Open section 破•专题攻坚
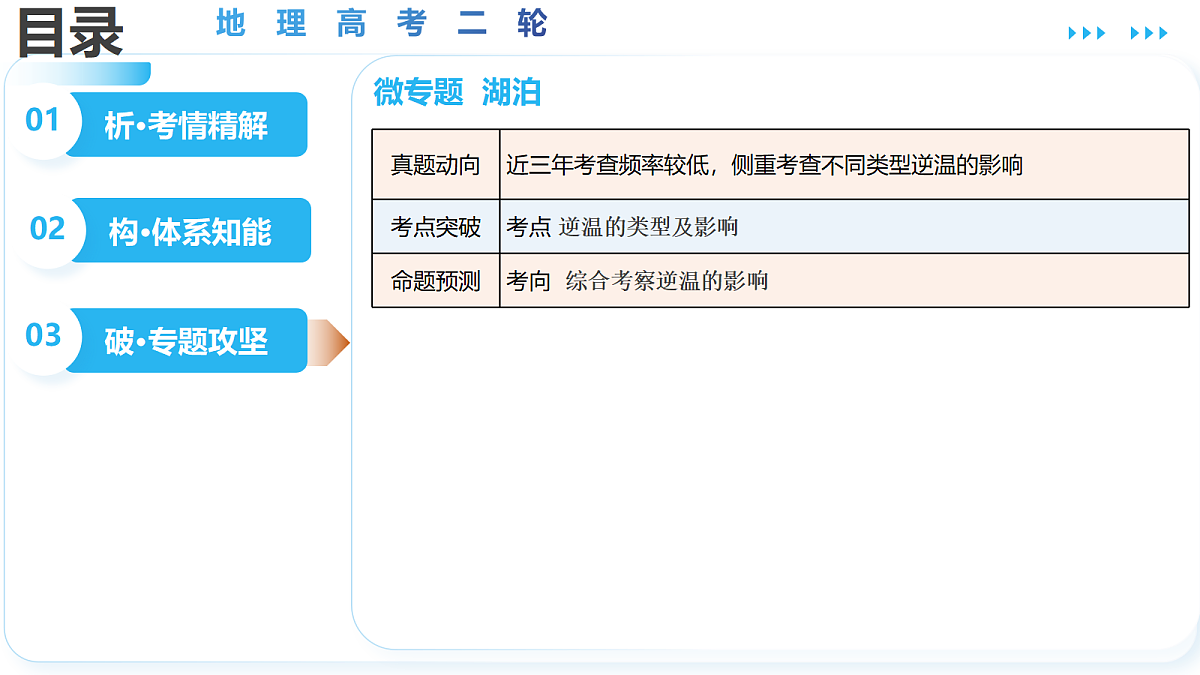The image size is (1200, 675). [186, 341]
